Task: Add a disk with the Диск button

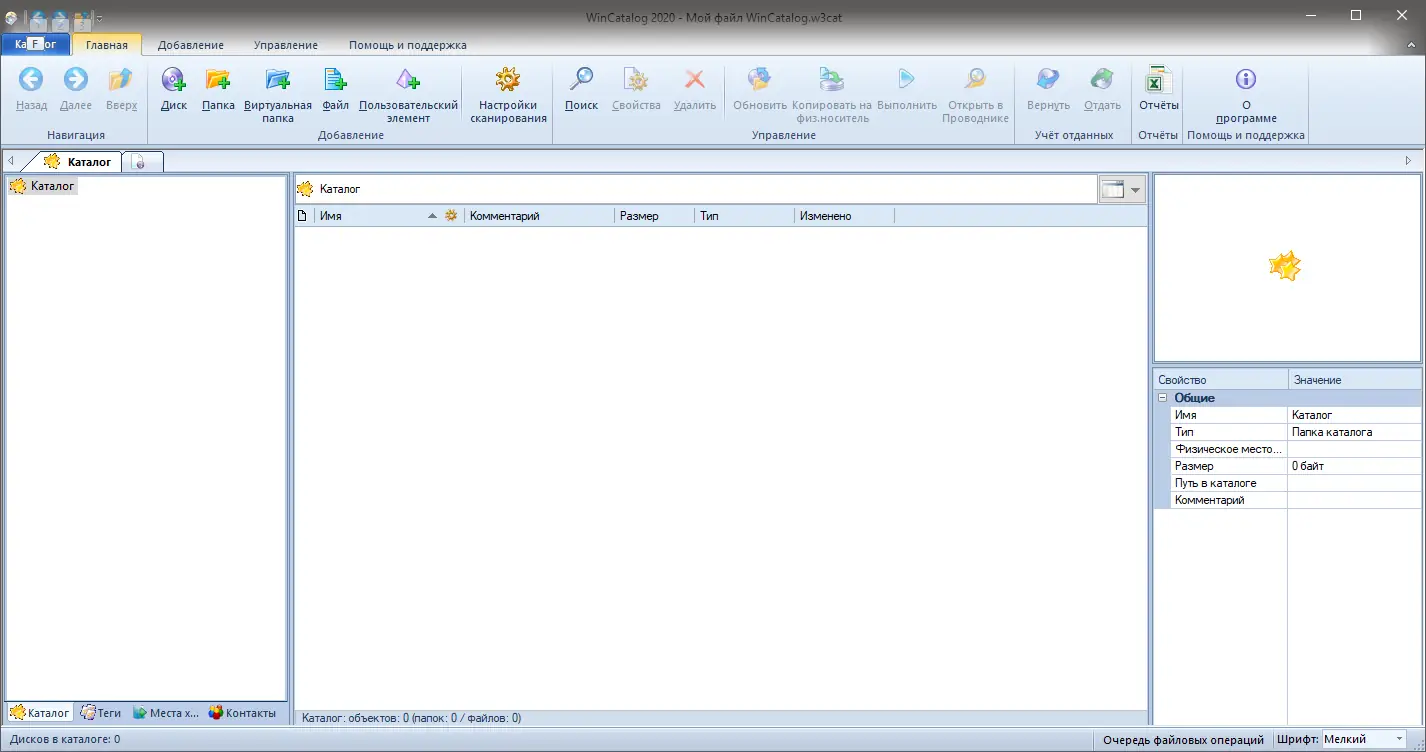Action: (174, 89)
